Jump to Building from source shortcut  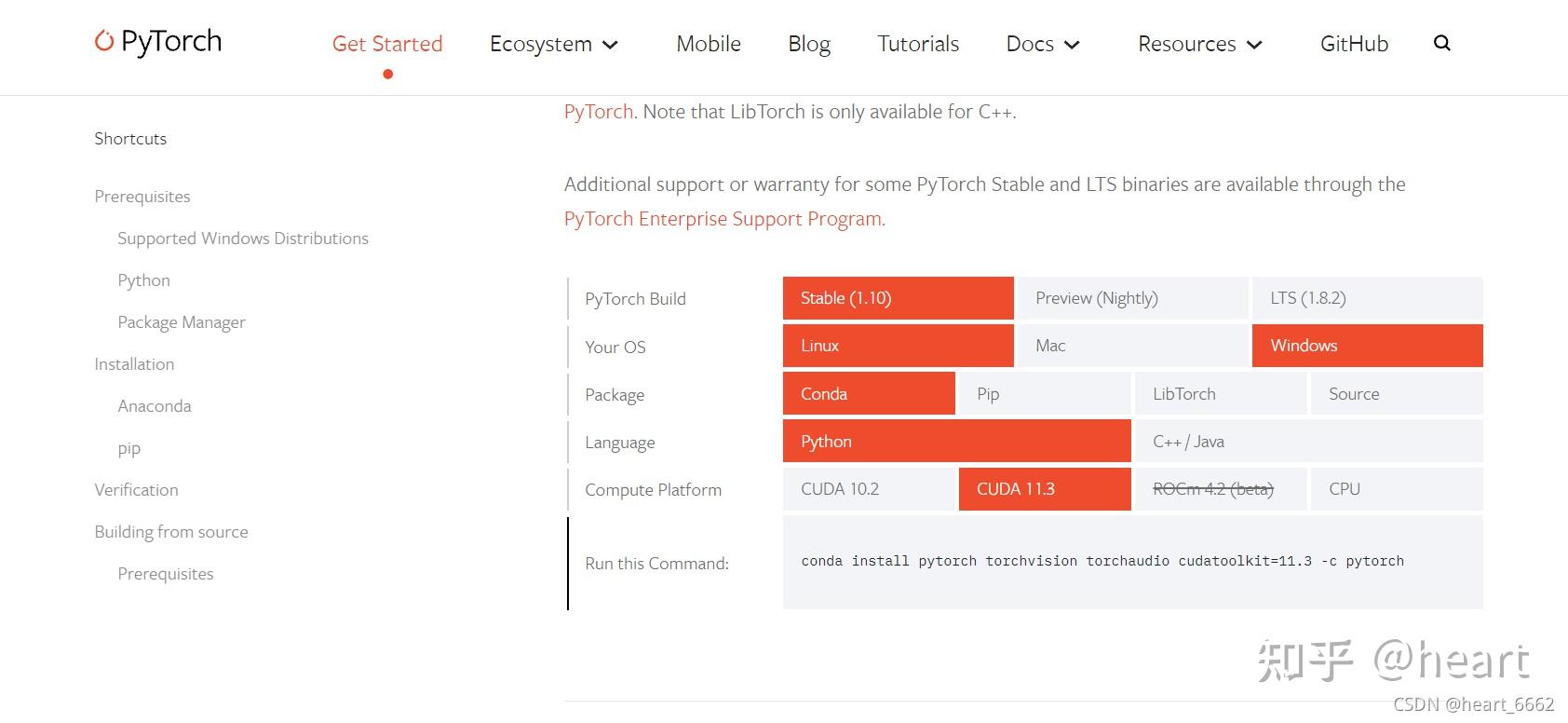(171, 532)
